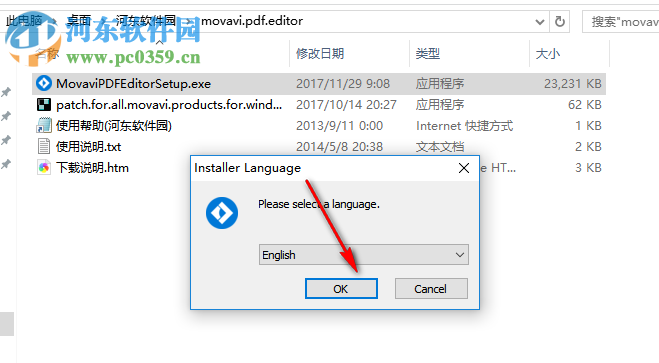Click the Internet 快捷方式 type cell
The height and width of the screenshot is (363, 659).
[x=464, y=126]
